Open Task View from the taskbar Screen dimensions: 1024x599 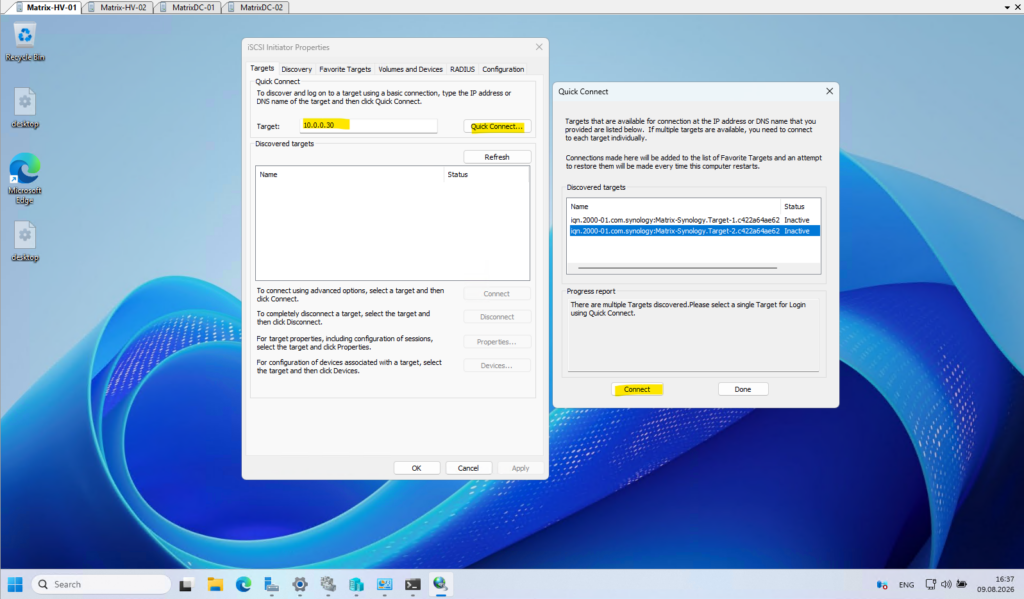point(186,585)
